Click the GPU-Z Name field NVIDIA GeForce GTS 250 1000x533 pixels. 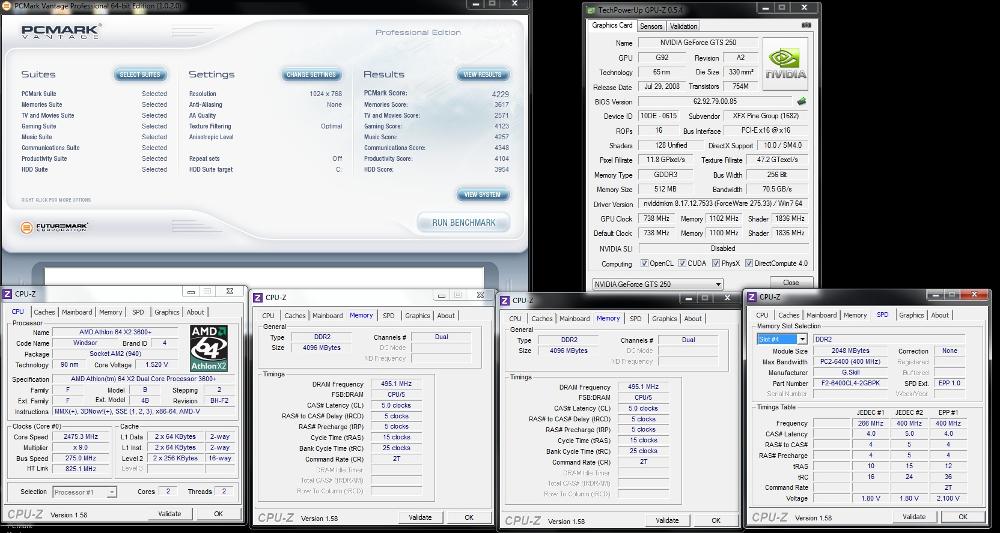click(x=698, y=43)
